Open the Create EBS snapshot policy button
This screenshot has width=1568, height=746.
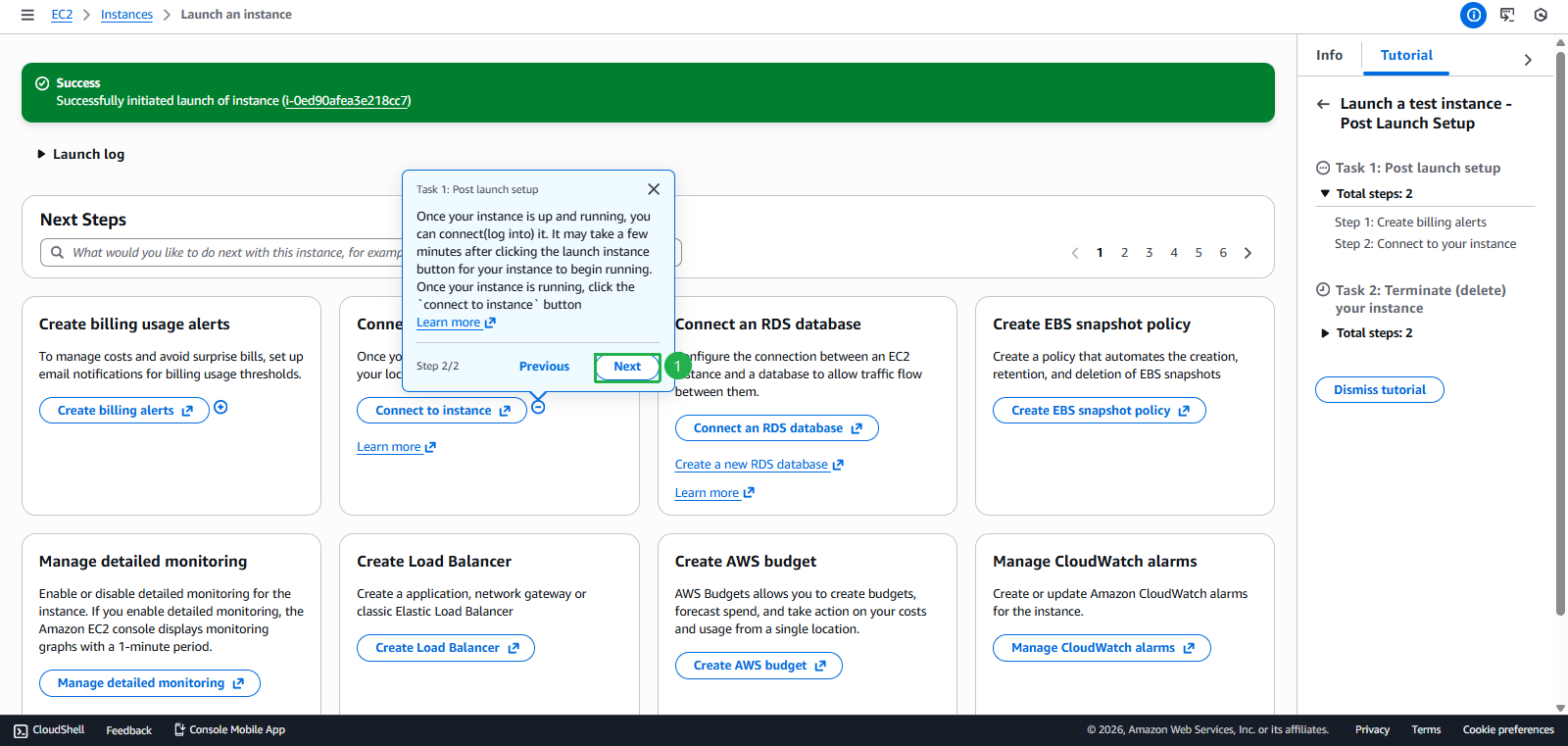click(x=1099, y=411)
